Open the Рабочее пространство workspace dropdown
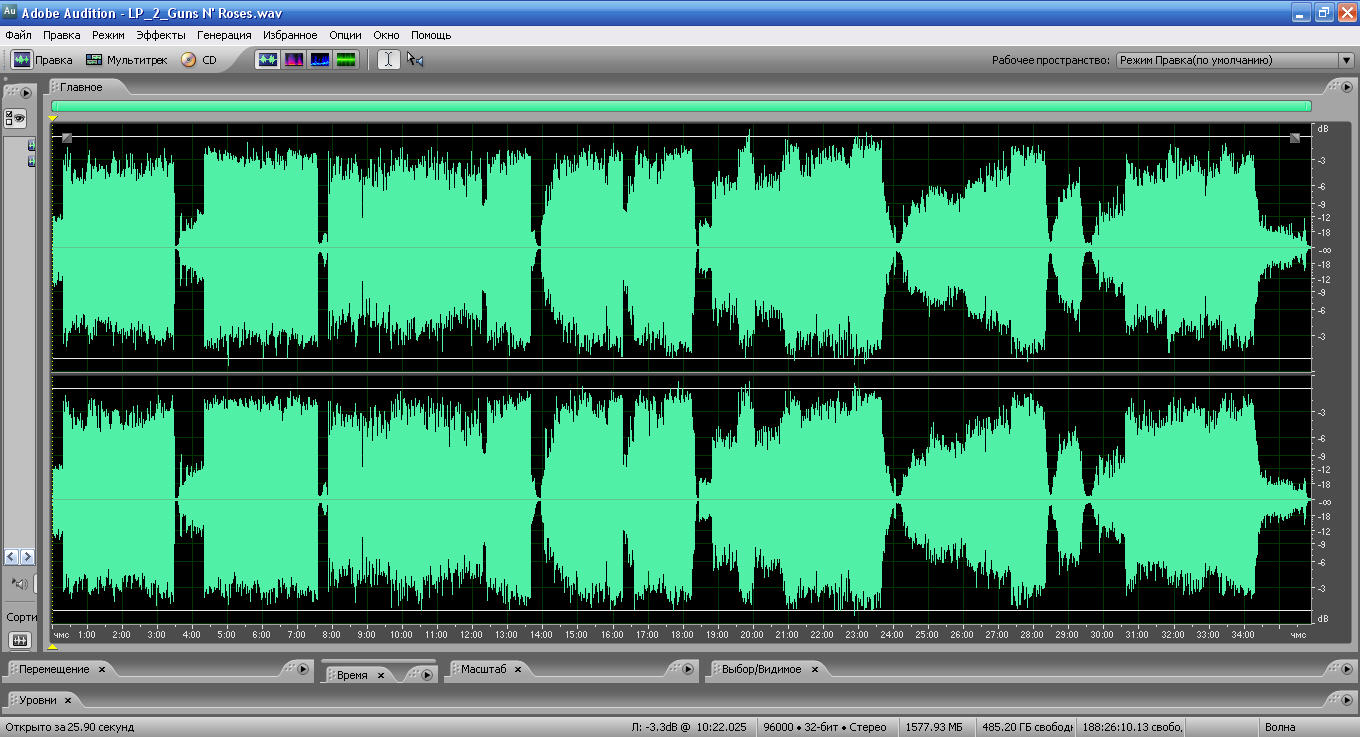 tap(1235, 60)
